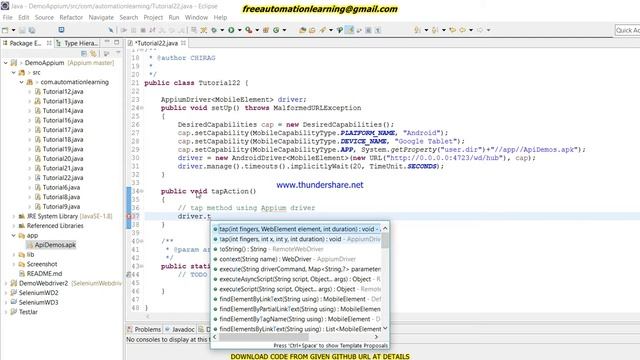This screenshot has width=640, height=360.
Task: Click the Debug bug toolbar icon
Action: point(214,30)
